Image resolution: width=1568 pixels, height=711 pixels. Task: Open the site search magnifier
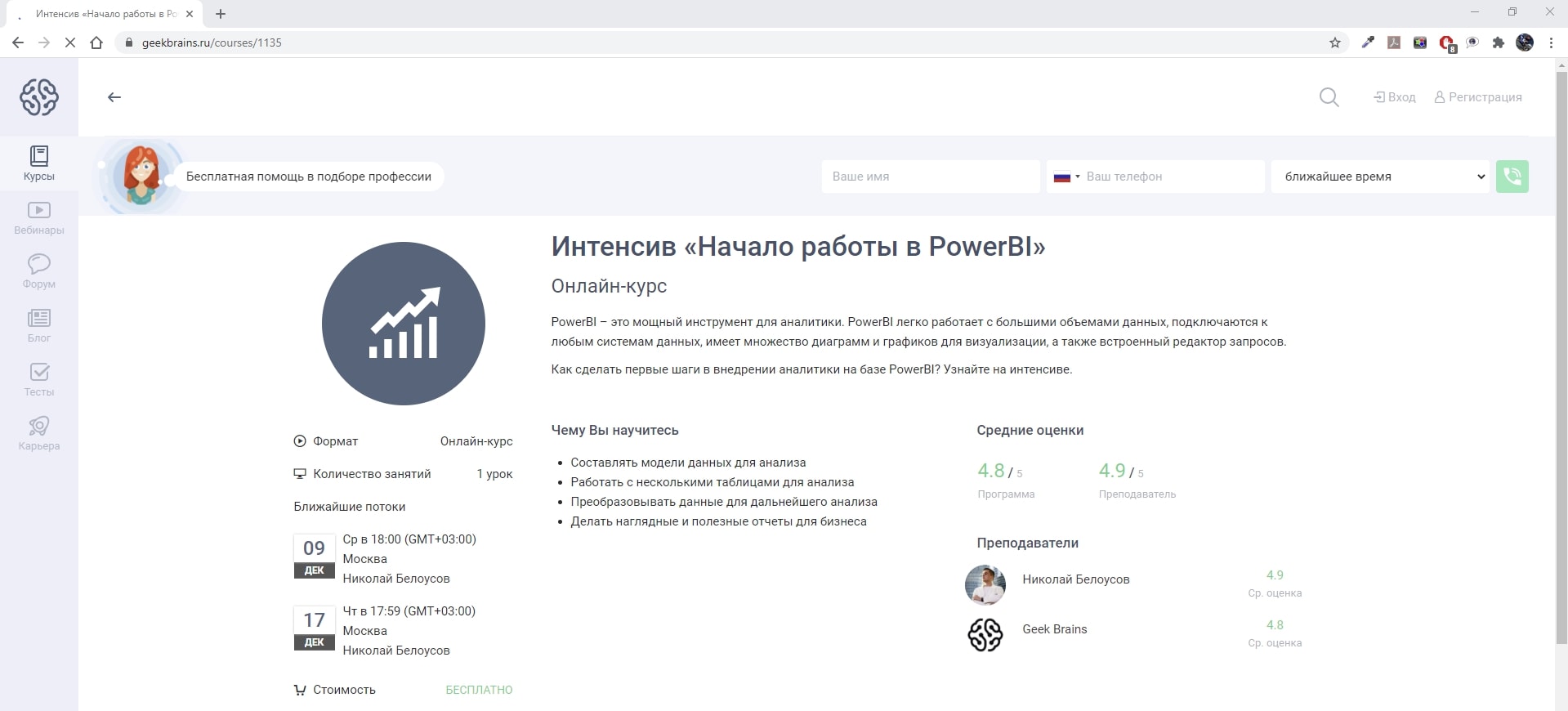pos(1329,97)
